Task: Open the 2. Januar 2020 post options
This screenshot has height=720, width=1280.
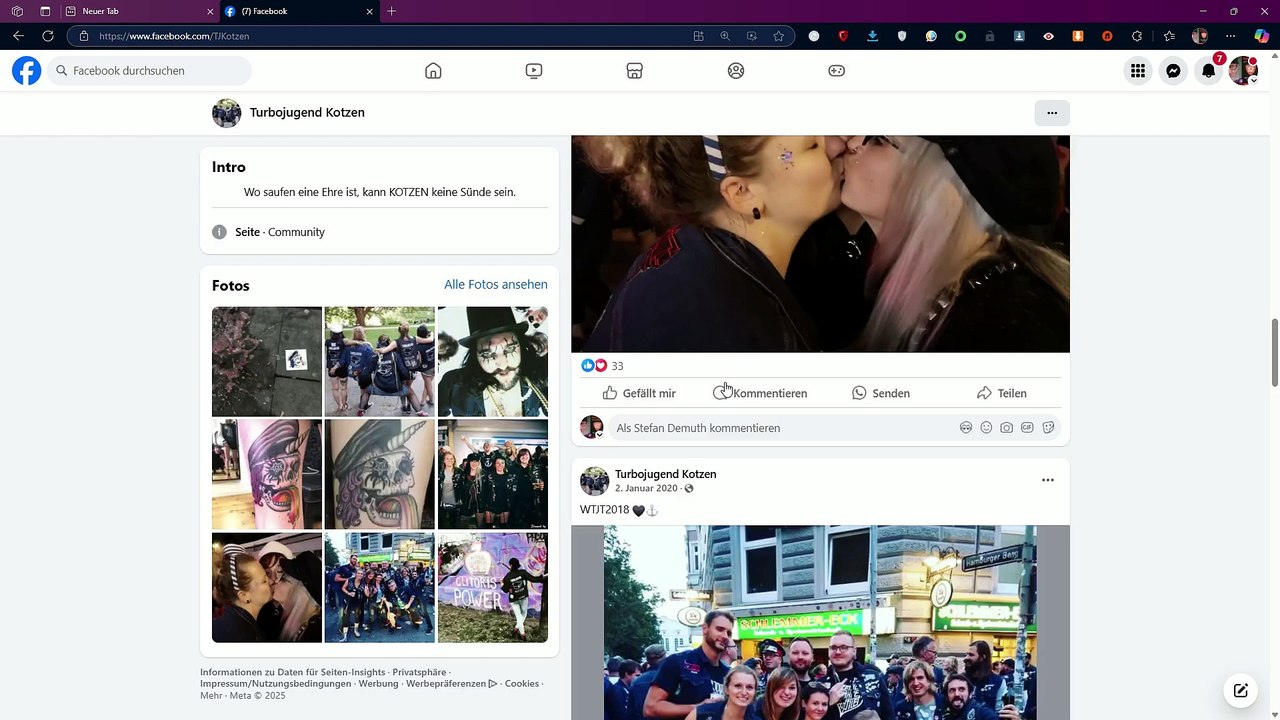Action: [1048, 480]
